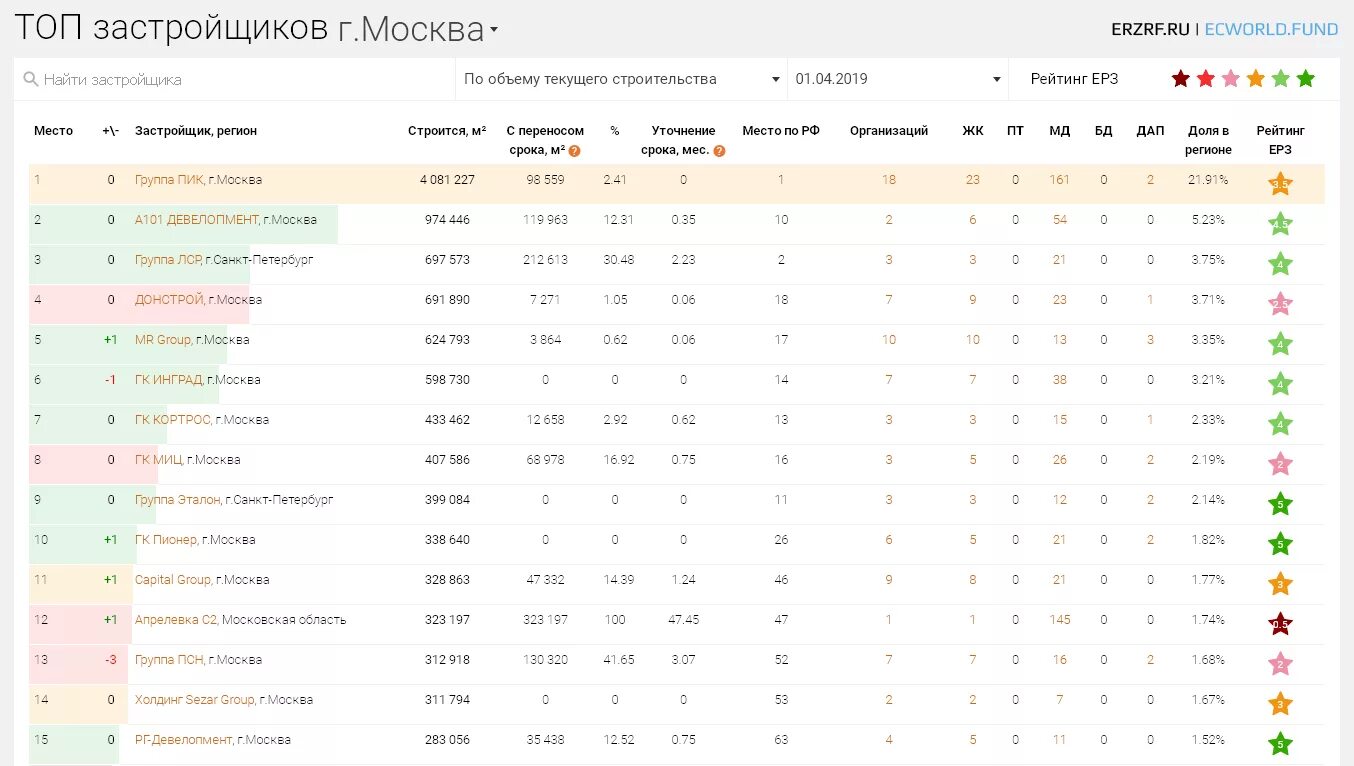Open the 01.04.2019 date dropdown
1354x766 pixels.
point(898,79)
